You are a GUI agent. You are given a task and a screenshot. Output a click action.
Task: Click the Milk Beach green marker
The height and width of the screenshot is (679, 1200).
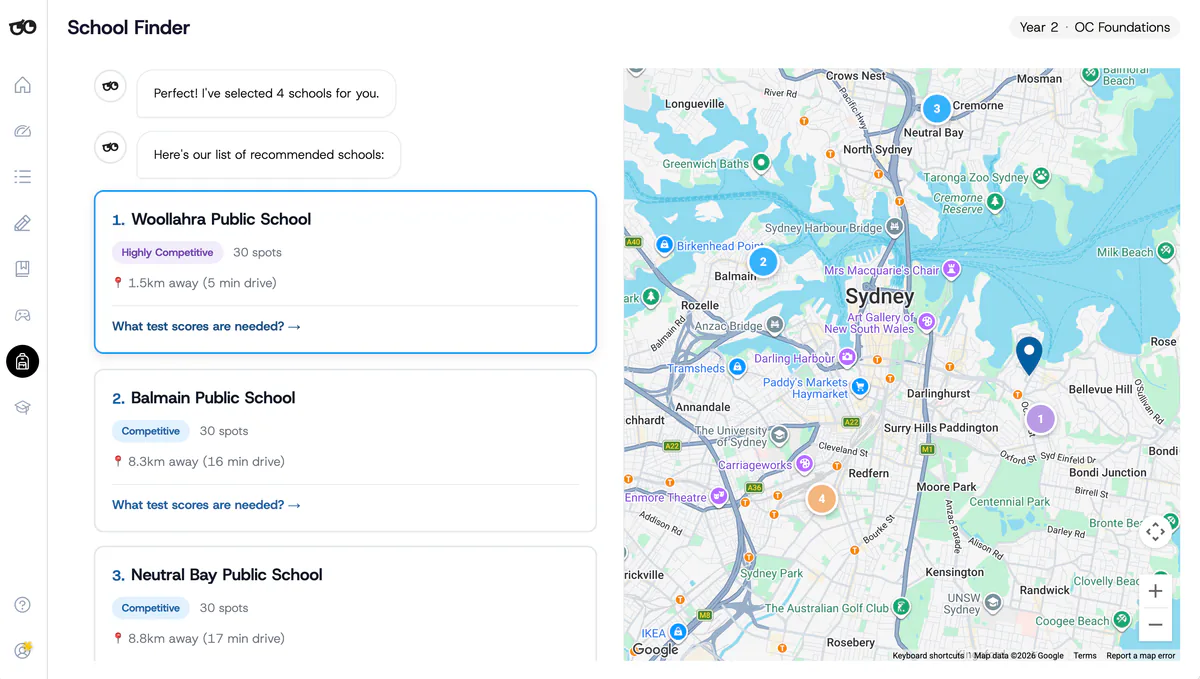[x=1166, y=252]
